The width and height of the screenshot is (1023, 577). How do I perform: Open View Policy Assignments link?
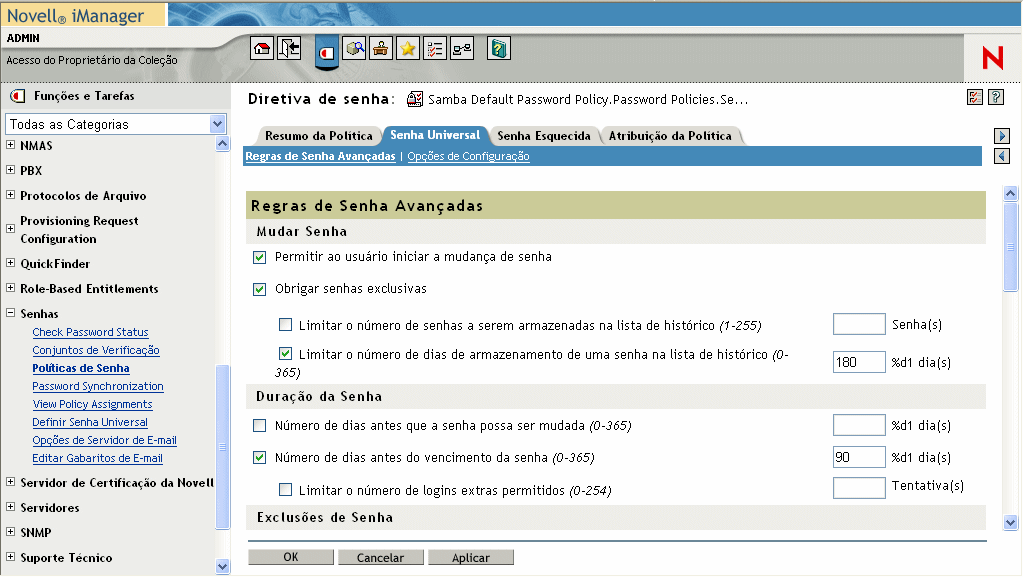(93, 405)
